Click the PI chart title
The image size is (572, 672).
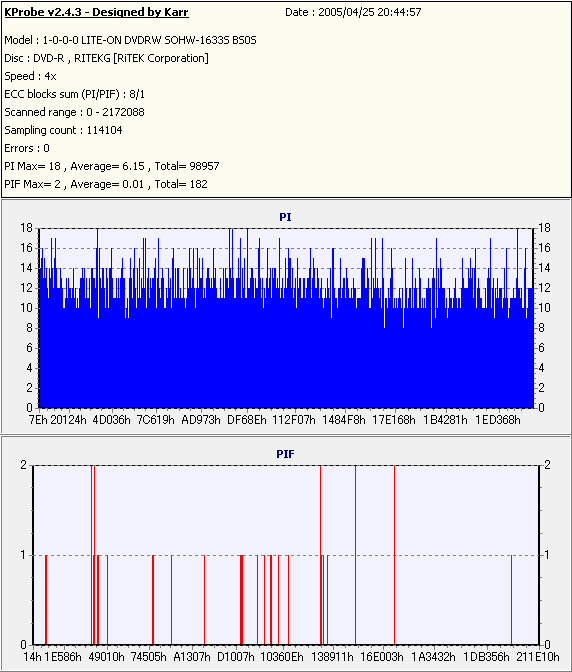[x=285, y=217]
